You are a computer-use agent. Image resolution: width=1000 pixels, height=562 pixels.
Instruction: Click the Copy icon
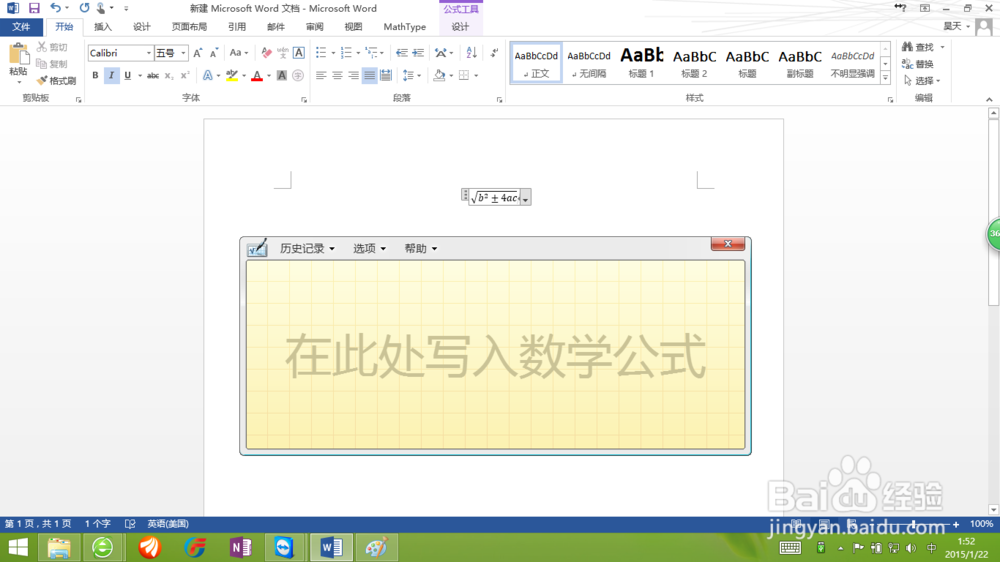tap(42, 64)
